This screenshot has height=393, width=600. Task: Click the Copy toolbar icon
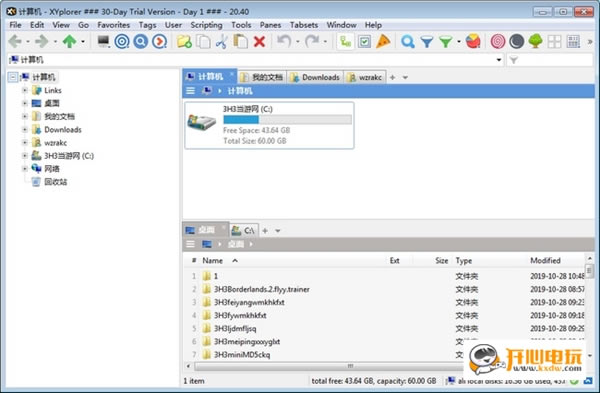(x=203, y=41)
